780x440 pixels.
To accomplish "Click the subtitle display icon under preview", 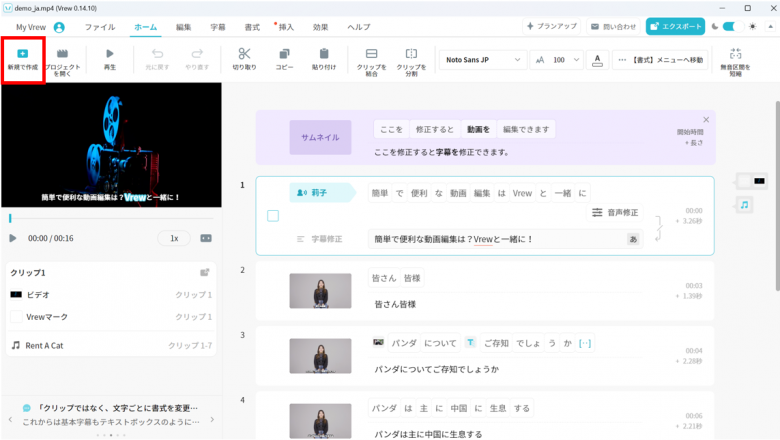I will pos(206,238).
